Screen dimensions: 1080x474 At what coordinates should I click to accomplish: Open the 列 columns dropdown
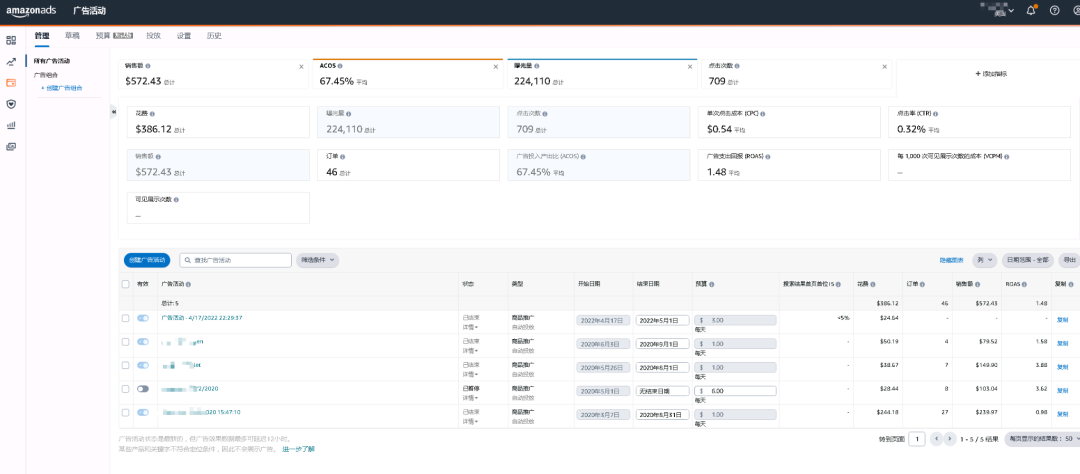[x=984, y=260]
